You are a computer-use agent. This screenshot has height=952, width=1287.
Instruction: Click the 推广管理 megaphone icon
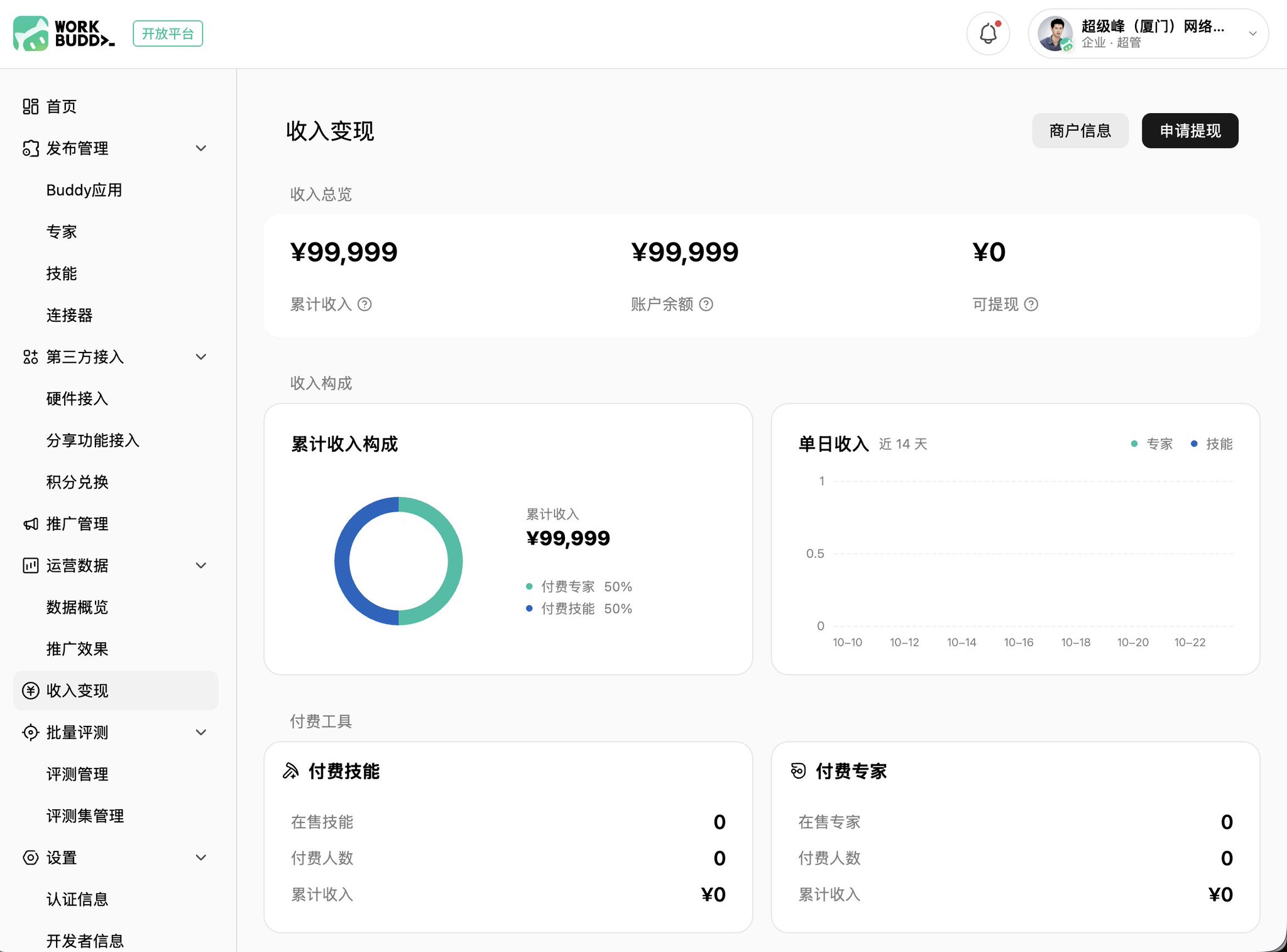pyautogui.click(x=31, y=524)
